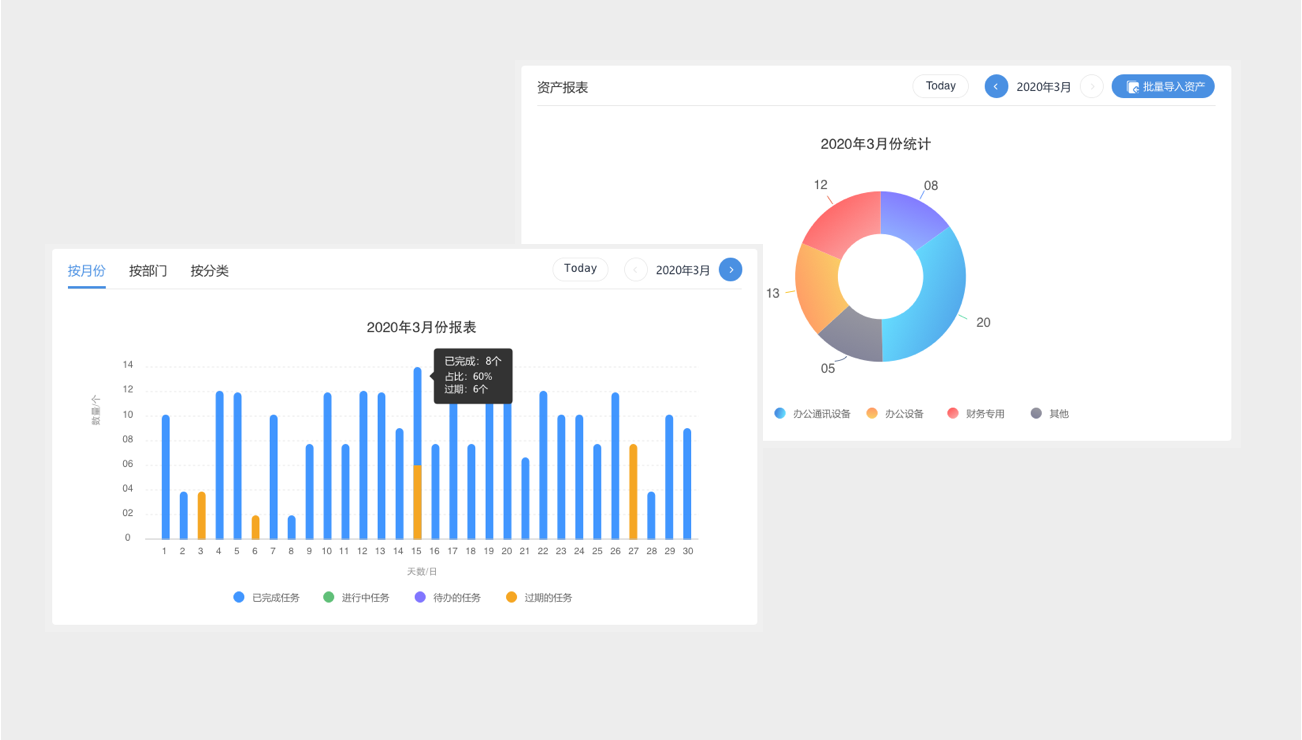This screenshot has height=740, width=1302.
Task: Toggle 财务专用 legend item
Action: 976,414
